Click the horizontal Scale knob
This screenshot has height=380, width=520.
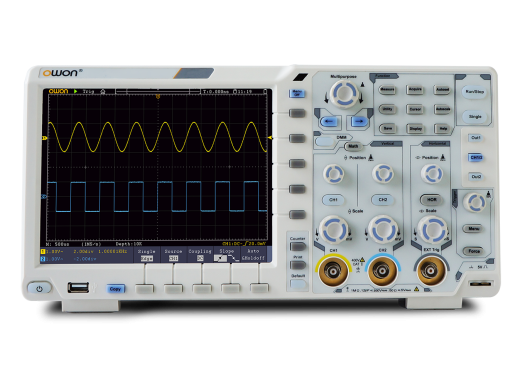pos(432,229)
